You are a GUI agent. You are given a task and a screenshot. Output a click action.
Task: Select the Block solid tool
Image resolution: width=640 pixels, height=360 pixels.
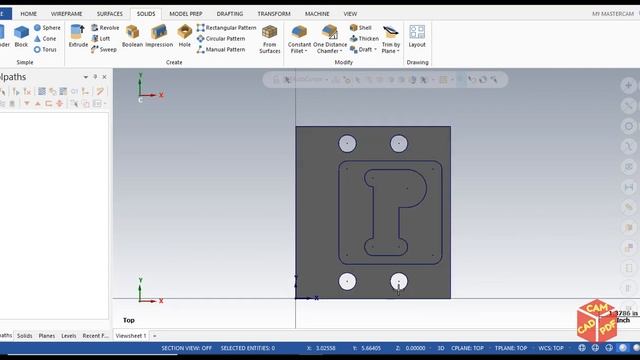coord(21,36)
